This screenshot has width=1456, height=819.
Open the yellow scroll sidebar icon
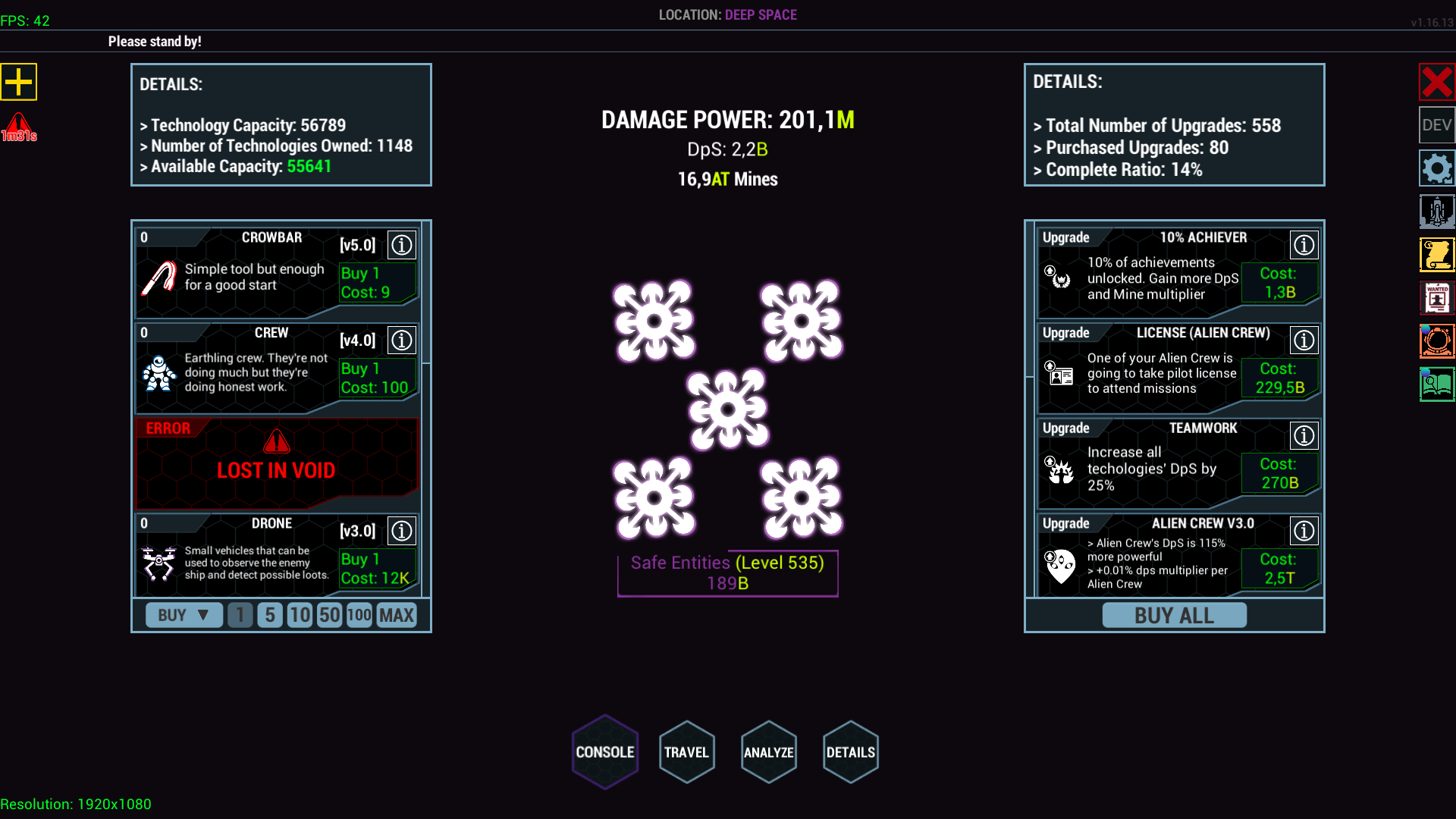pos(1437,255)
